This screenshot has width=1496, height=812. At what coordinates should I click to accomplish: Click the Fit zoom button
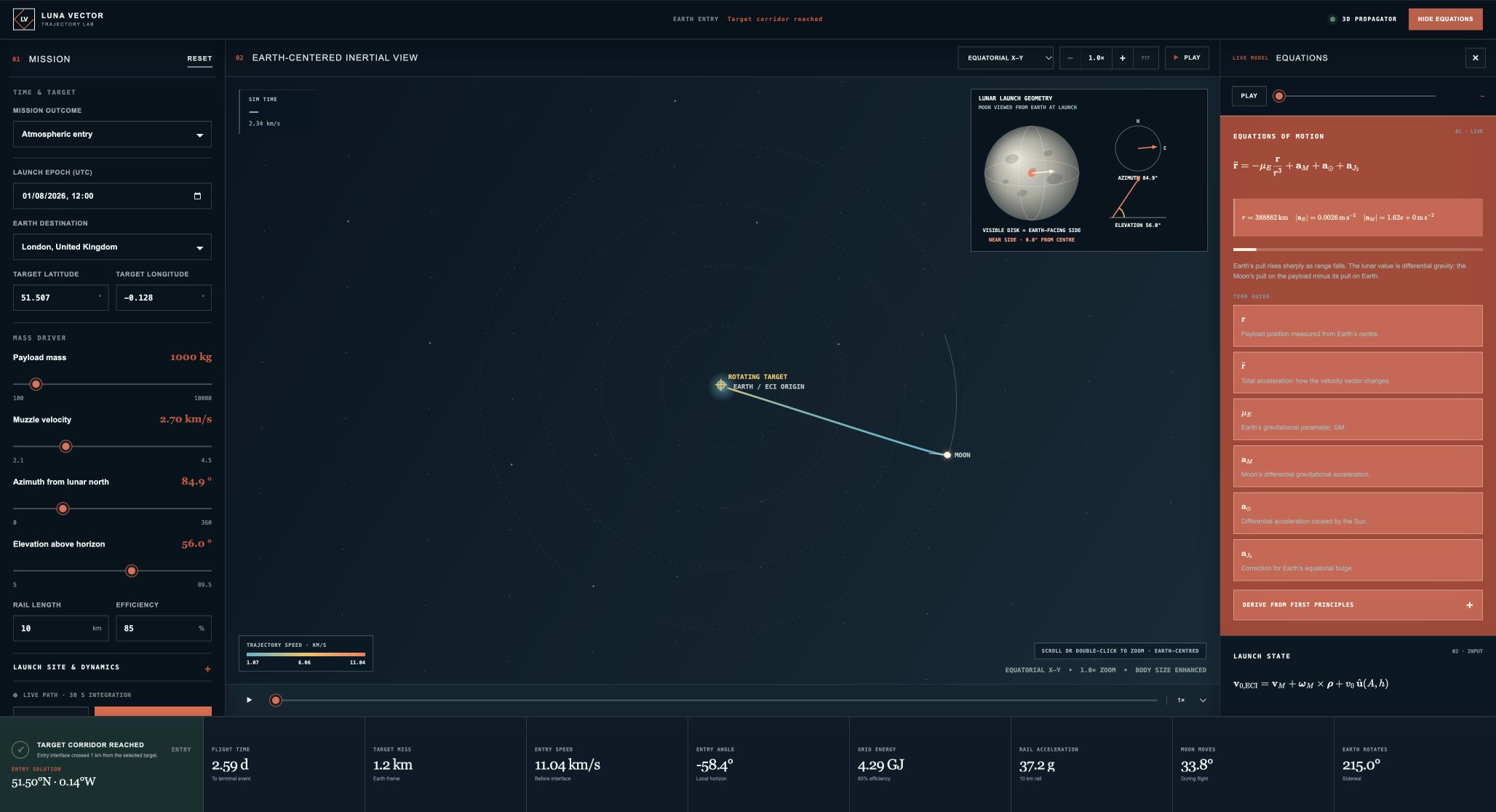point(1146,58)
